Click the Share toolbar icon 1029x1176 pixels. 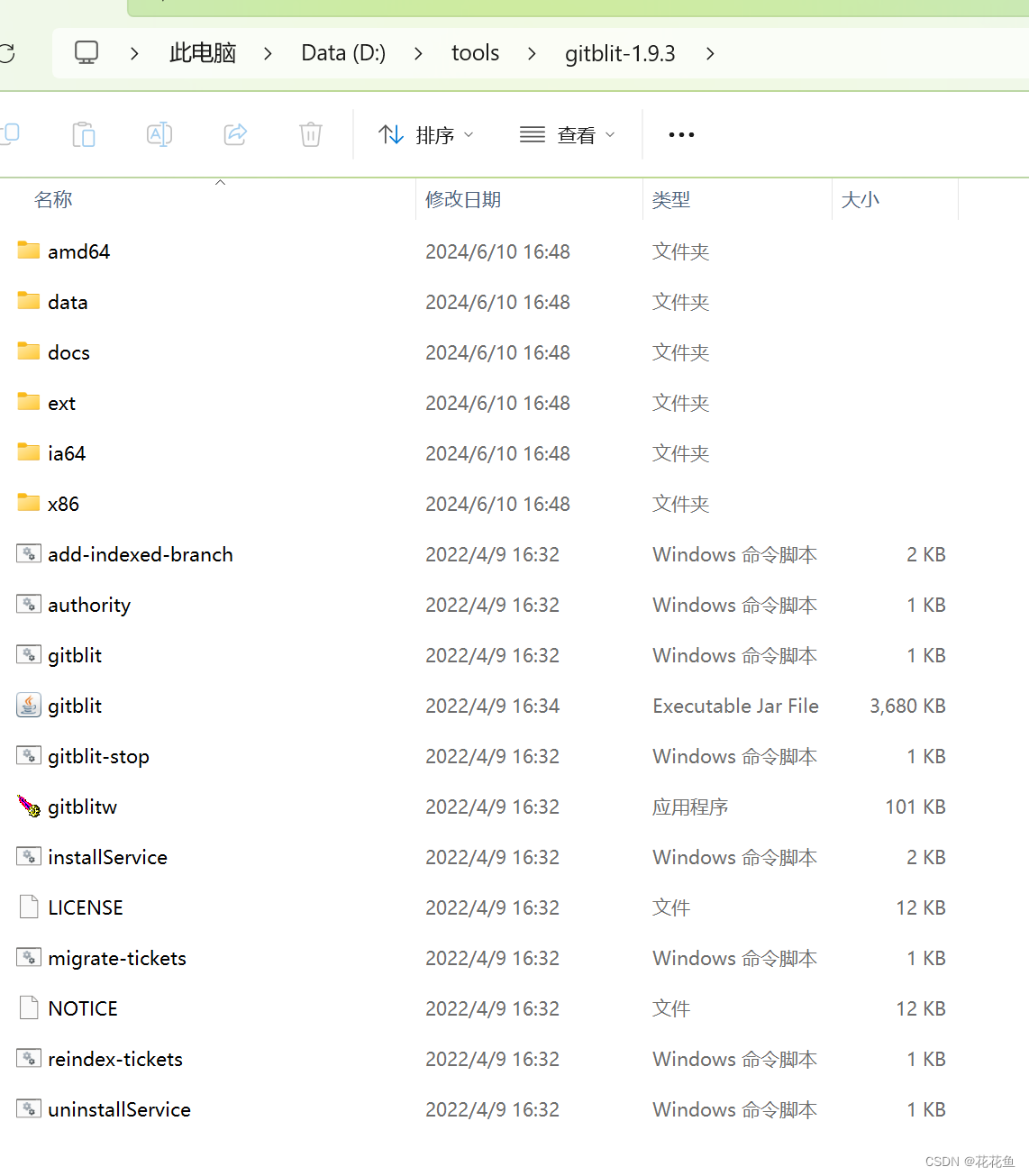[x=235, y=134]
